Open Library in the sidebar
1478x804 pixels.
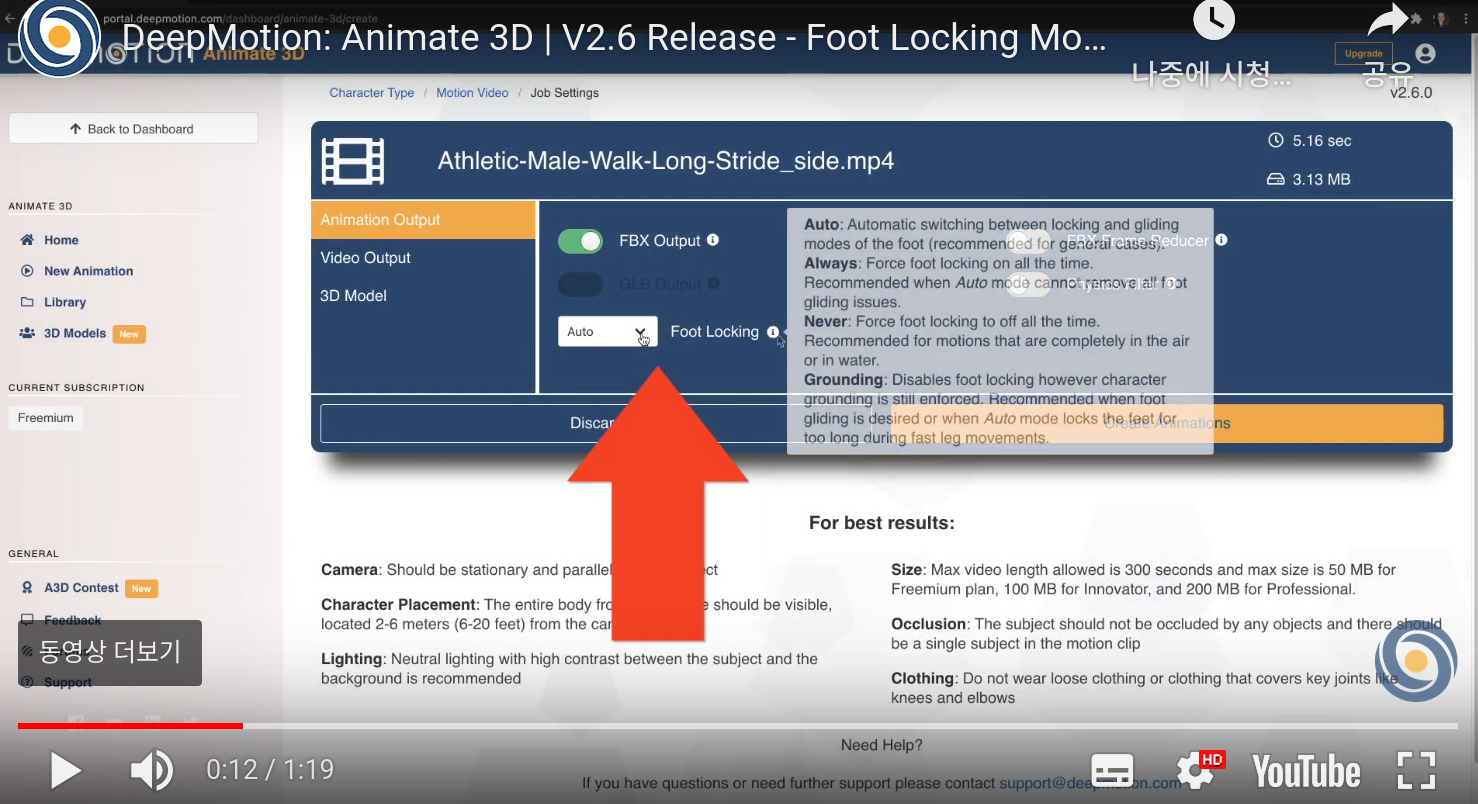click(x=65, y=302)
